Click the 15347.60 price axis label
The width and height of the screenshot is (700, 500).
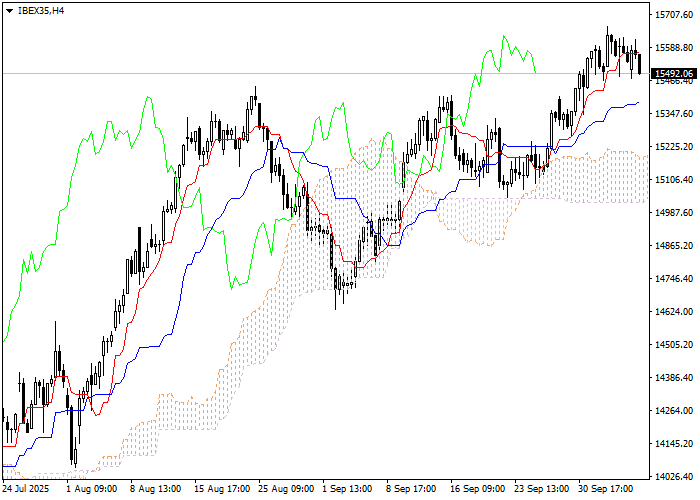674,114
